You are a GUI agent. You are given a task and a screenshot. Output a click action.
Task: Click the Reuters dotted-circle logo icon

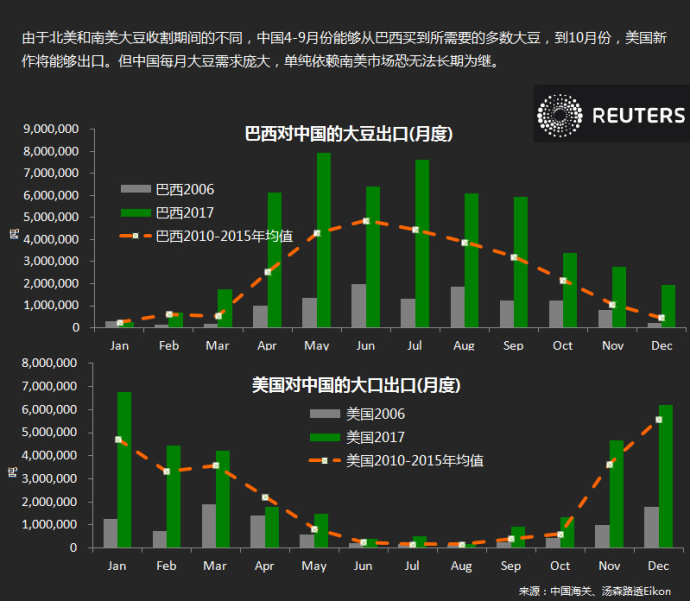tap(559, 115)
